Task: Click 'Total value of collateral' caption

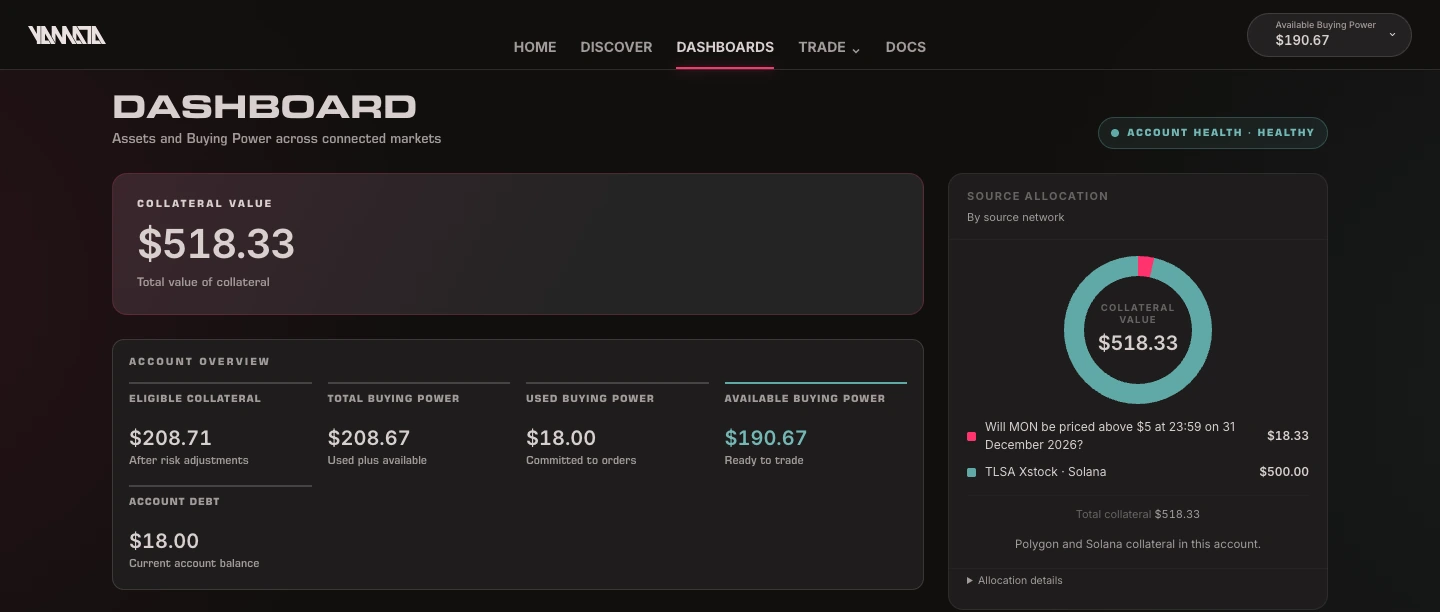Action: [203, 282]
